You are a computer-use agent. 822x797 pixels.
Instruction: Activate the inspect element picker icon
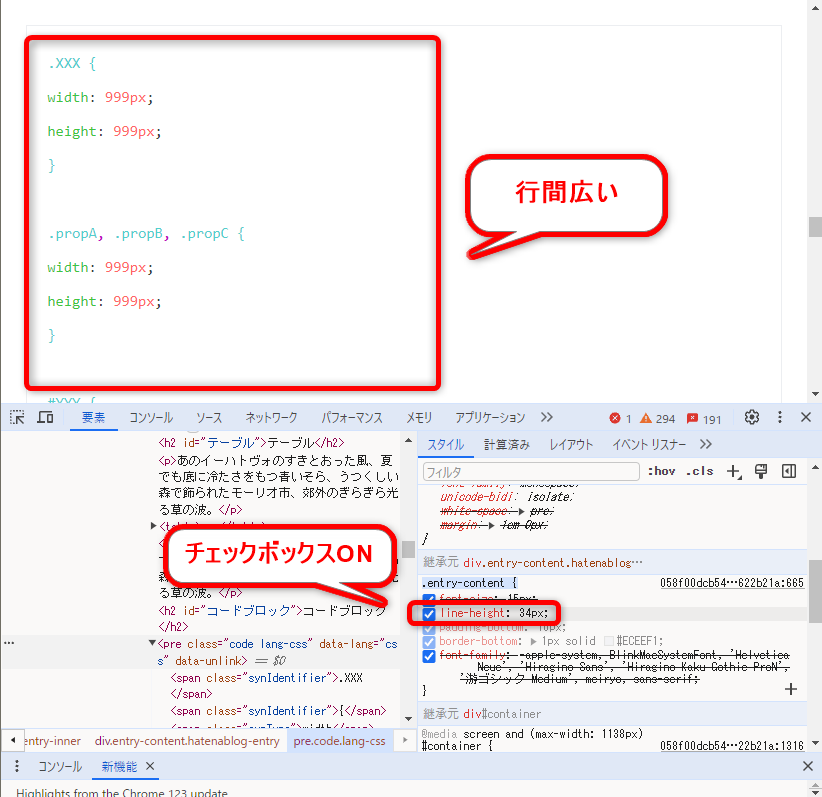point(17,417)
